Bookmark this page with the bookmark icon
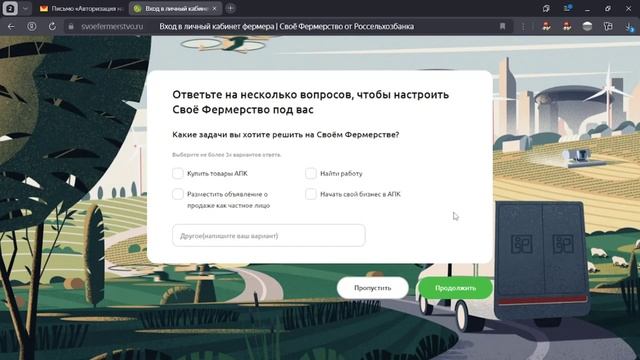 pos(502,27)
